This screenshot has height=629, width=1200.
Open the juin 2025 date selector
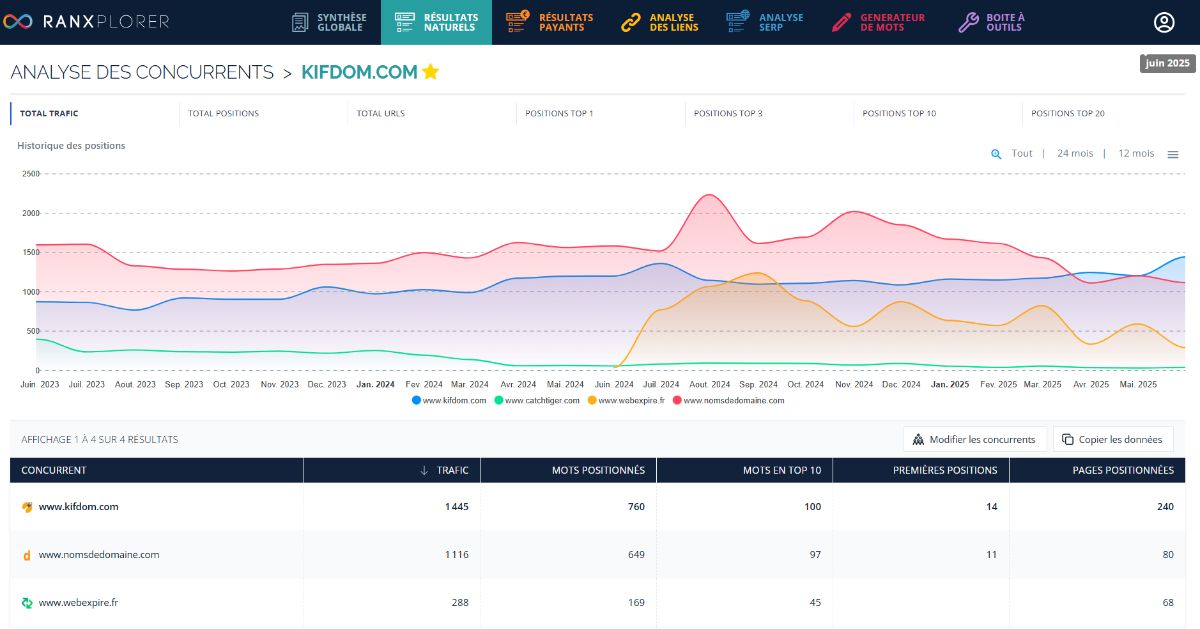coord(1167,63)
